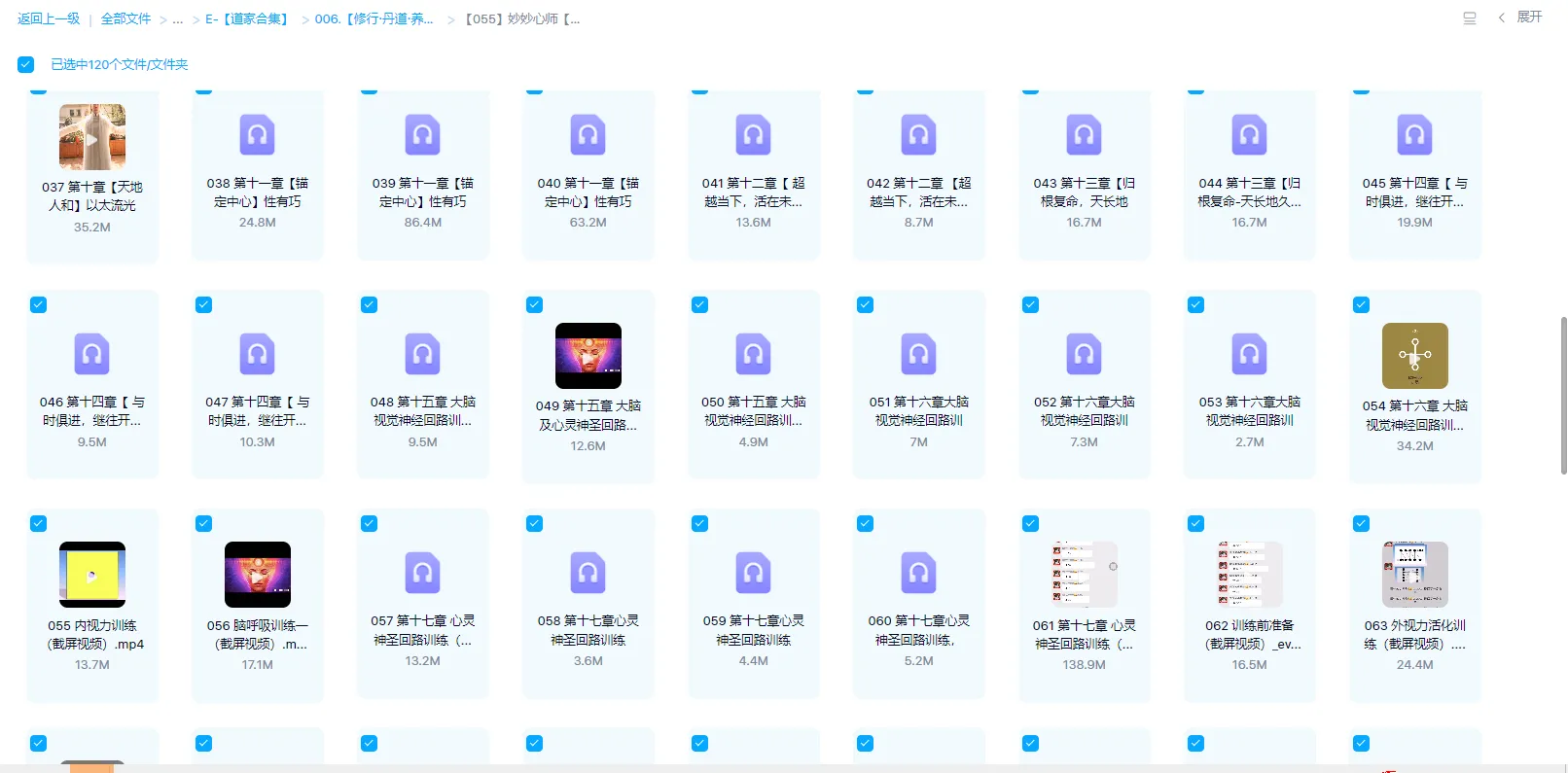Open audio icon of 059 第十七章 4.4M
The height and width of the screenshot is (773, 1568).
coord(753,573)
